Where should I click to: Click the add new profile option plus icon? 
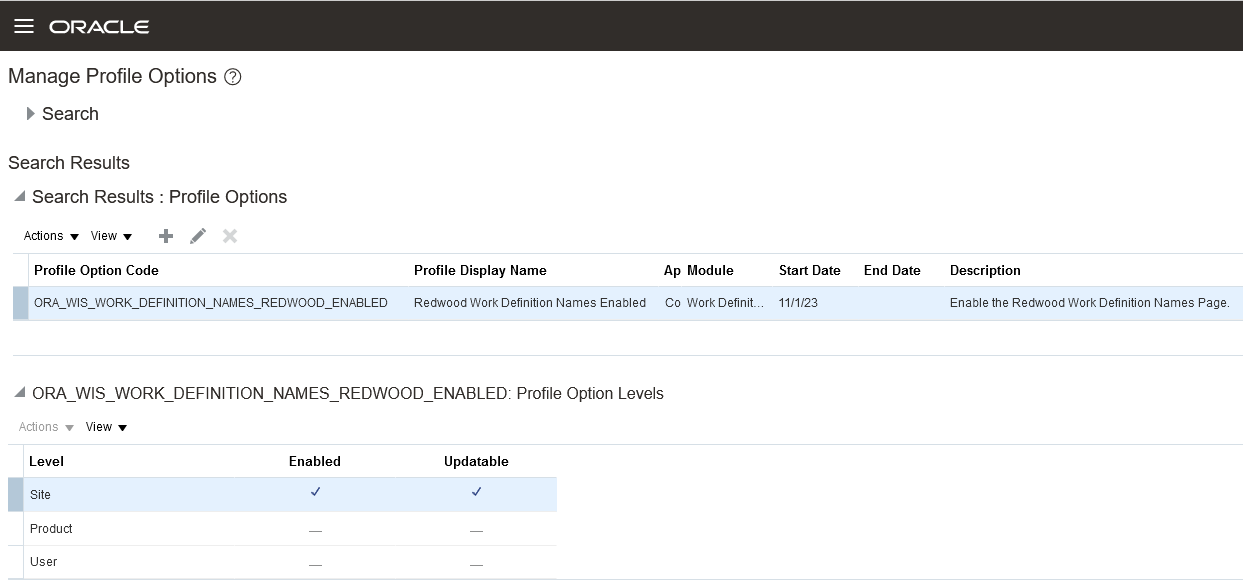(x=166, y=236)
